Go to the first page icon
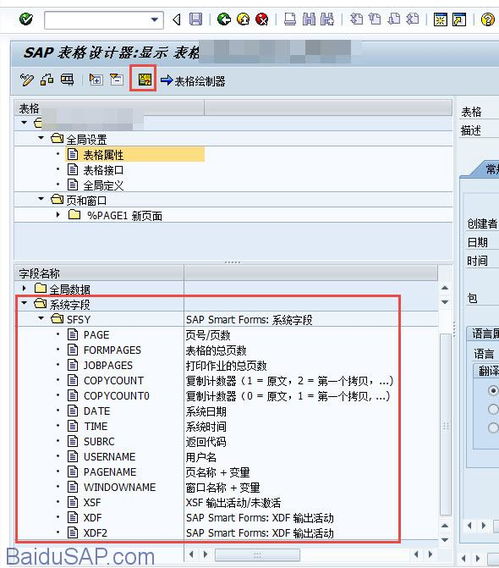 356,19
